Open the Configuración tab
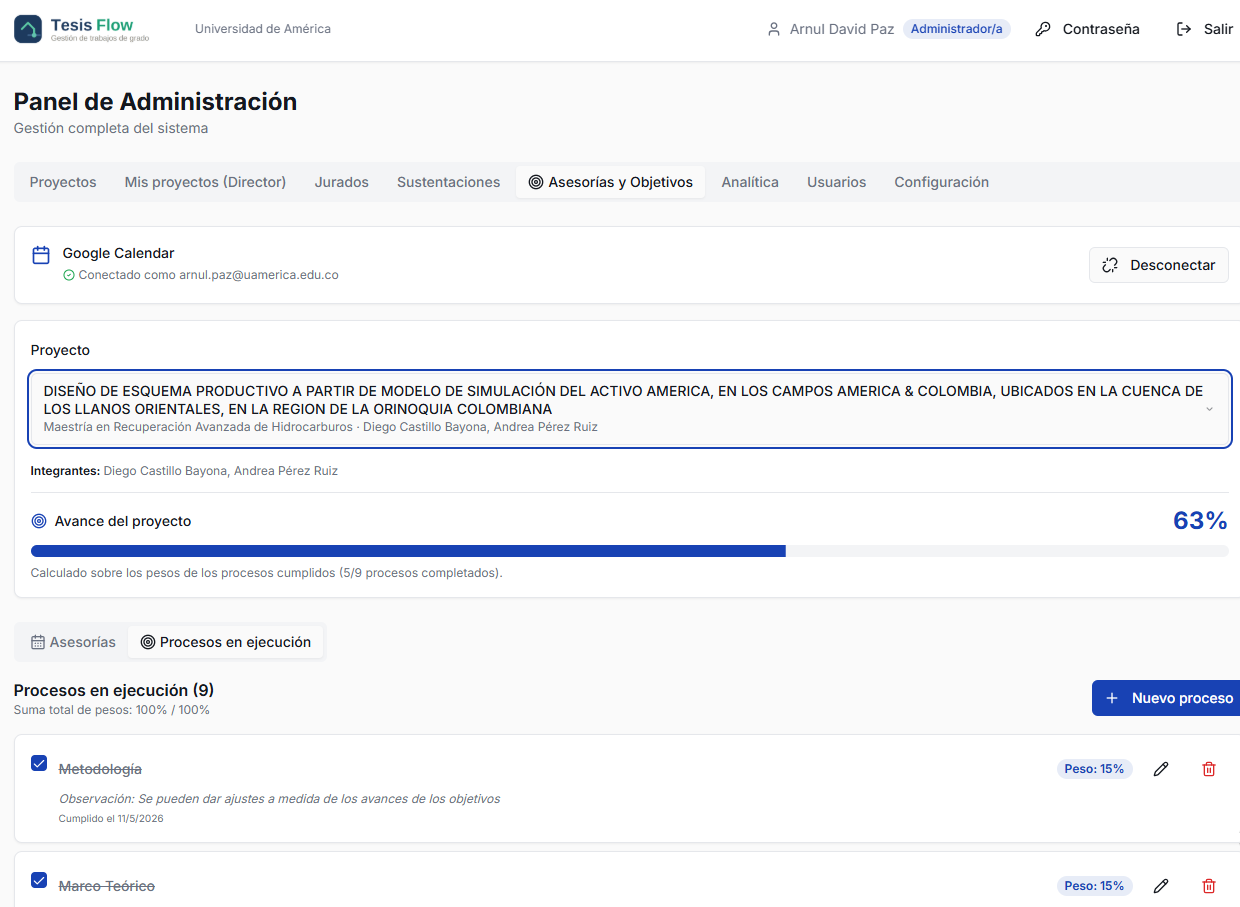This screenshot has width=1240, height=907. coord(942,182)
